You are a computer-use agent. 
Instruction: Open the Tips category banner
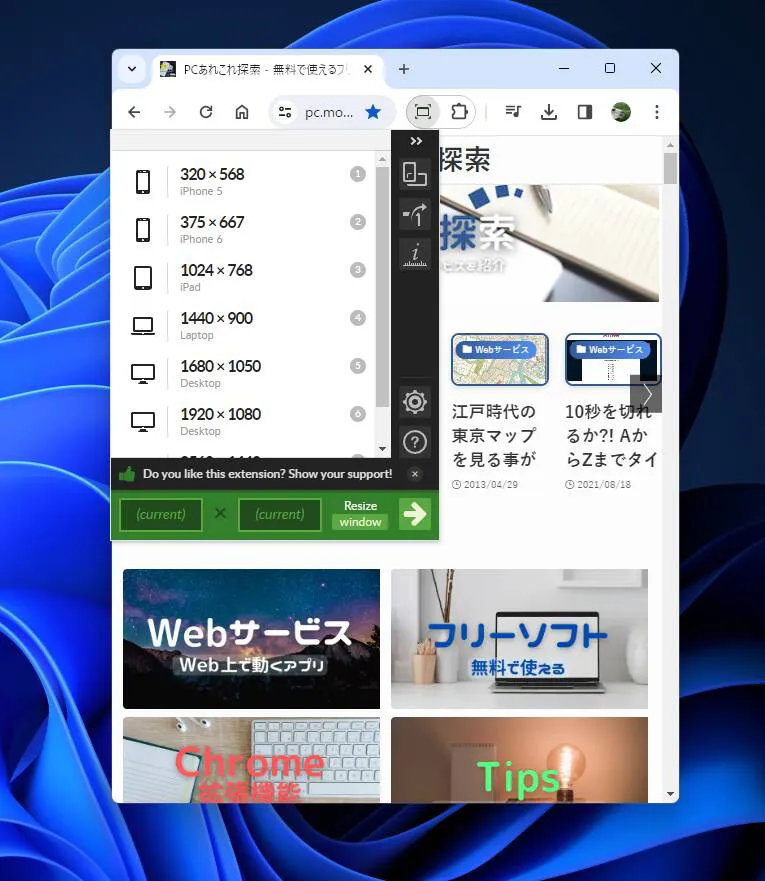519,760
